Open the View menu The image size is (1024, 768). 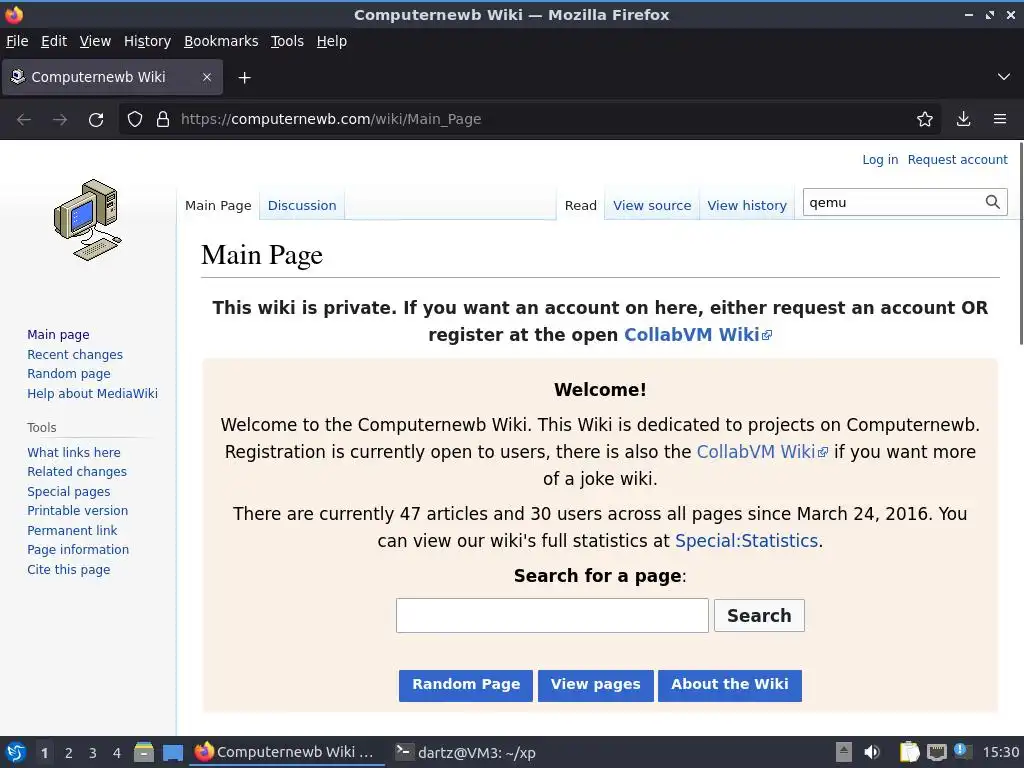click(95, 41)
